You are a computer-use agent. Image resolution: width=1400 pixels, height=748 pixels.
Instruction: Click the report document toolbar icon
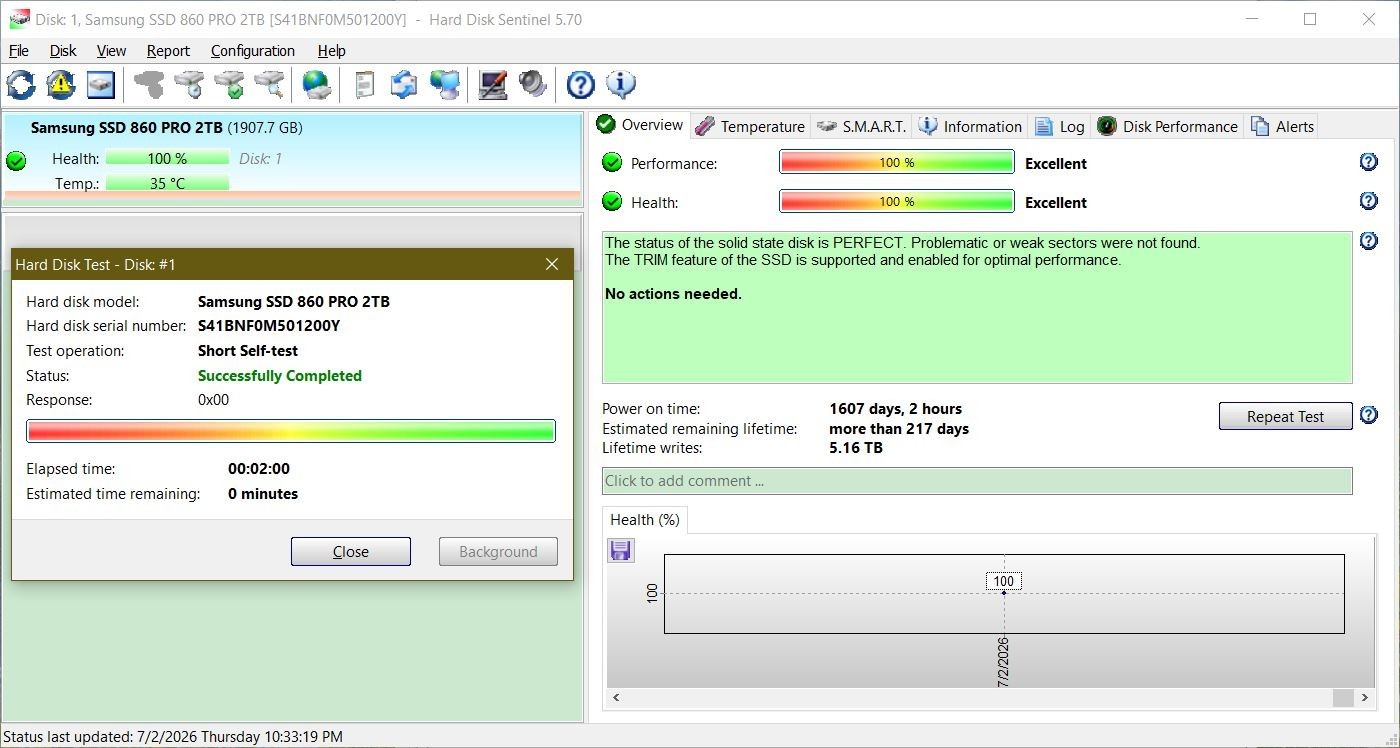click(x=365, y=85)
